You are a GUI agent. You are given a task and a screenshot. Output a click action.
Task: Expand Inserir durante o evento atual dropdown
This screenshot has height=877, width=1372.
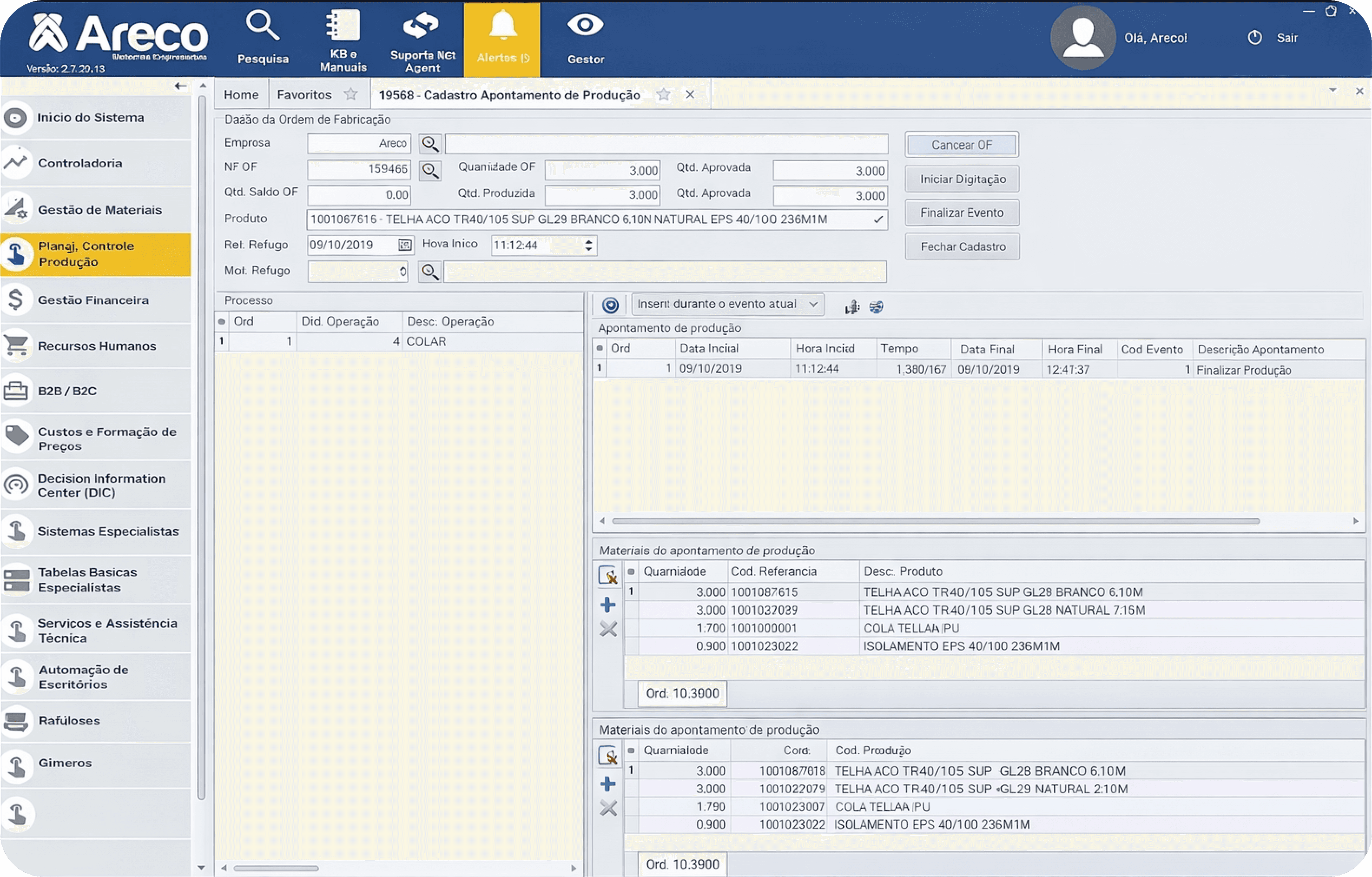[x=813, y=305]
